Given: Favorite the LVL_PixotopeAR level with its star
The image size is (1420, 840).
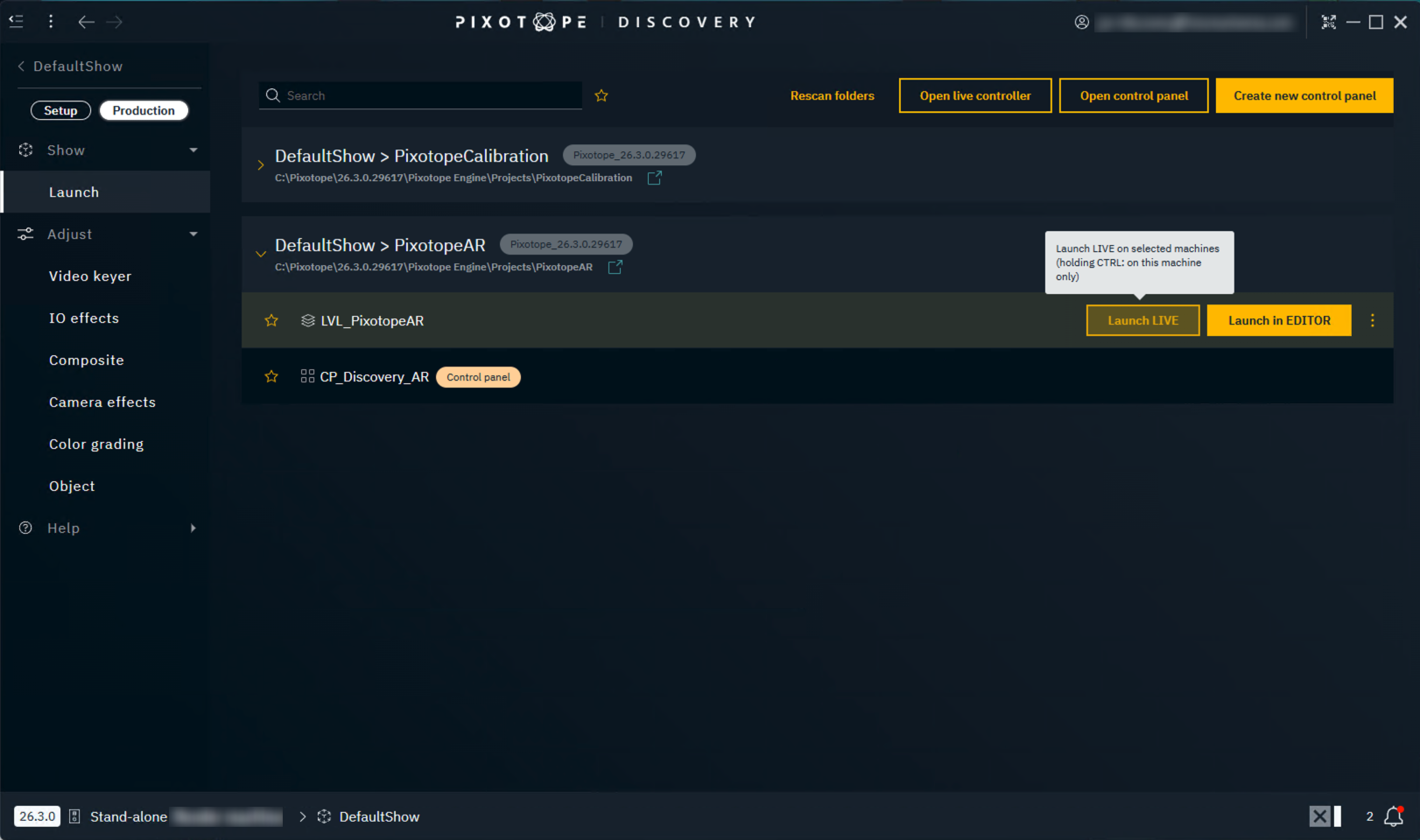Looking at the screenshot, I should click(x=271, y=320).
